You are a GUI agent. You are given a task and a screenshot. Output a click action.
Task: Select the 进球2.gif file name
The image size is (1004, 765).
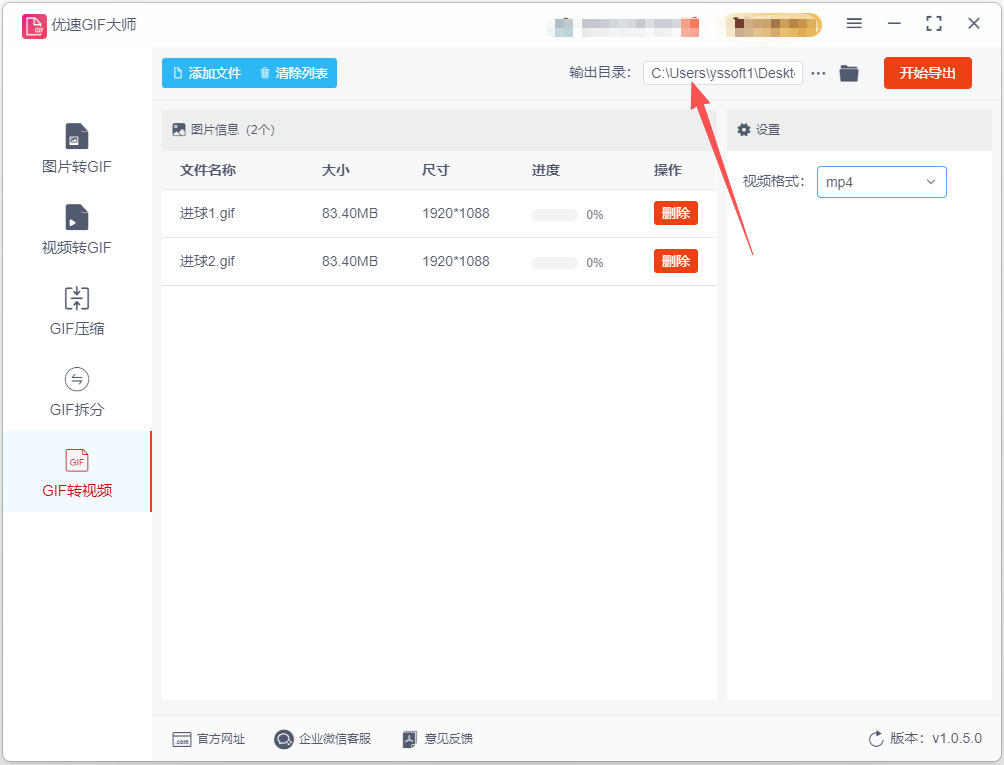[x=207, y=261]
